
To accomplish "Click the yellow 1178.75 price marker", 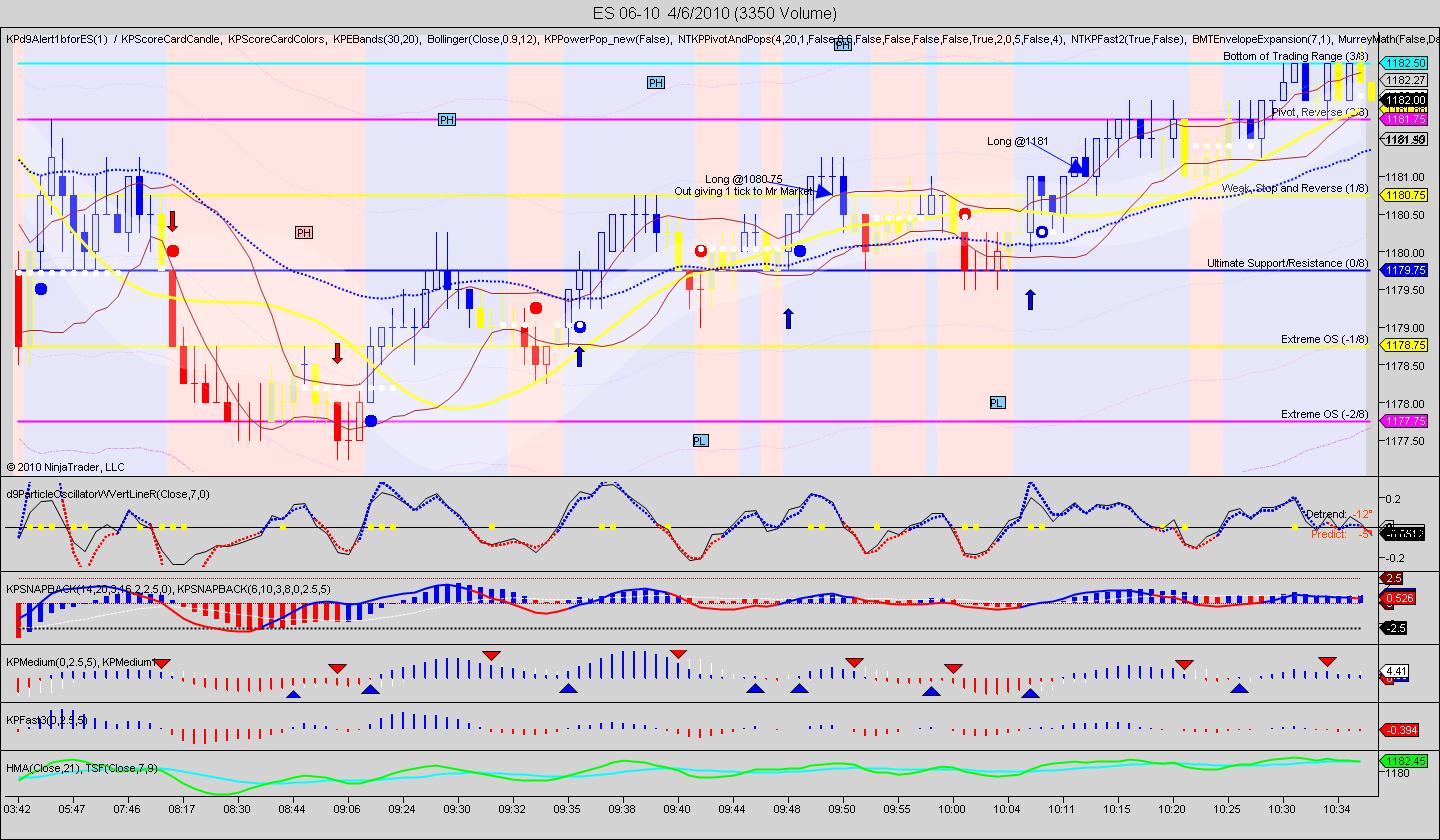I will 1403,345.
